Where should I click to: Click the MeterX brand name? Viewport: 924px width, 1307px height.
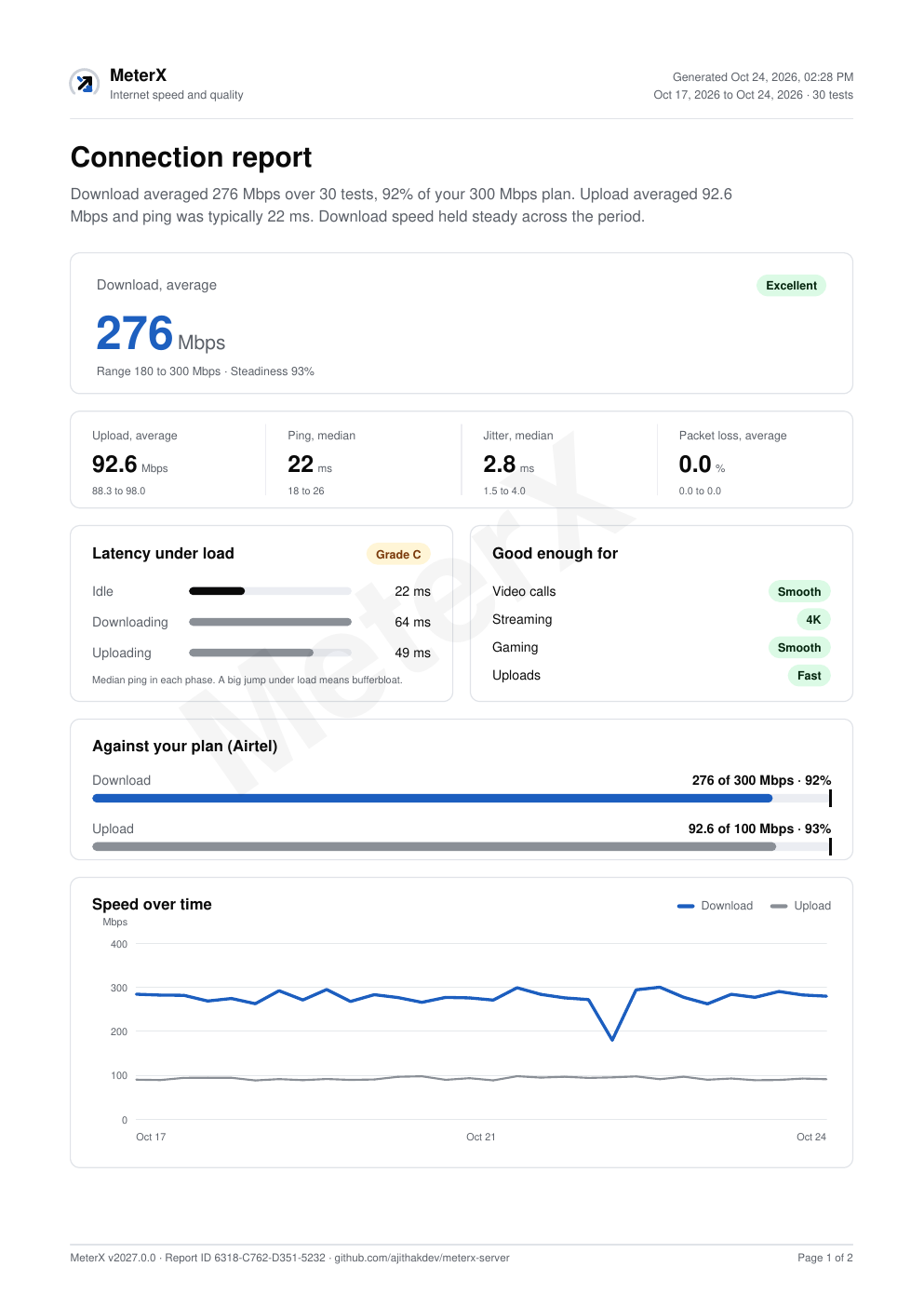(138, 75)
